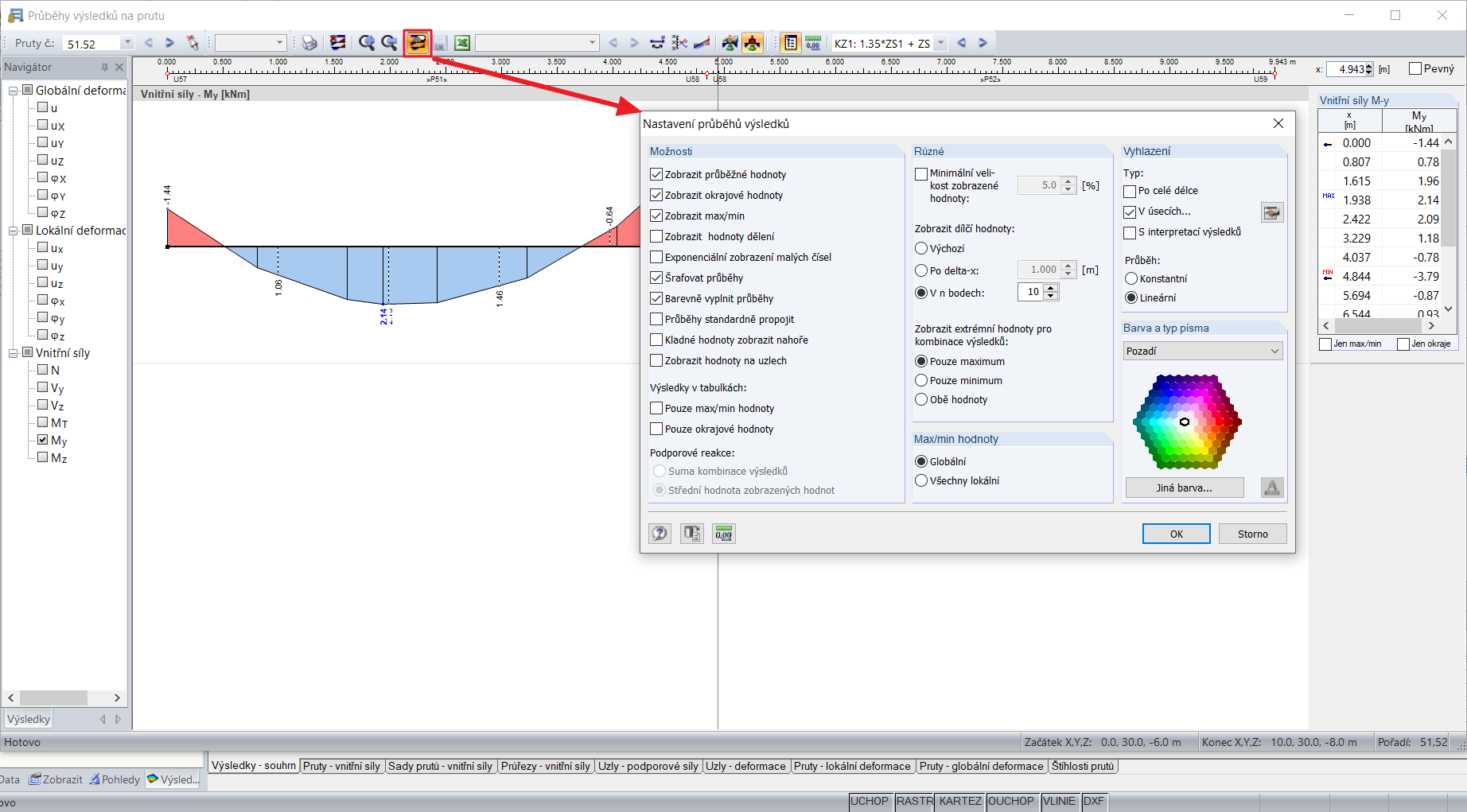Viewport: 1467px width, 812px height.
Task: Open result diagram settings from the toolbar
Action: tap(417, 43)
